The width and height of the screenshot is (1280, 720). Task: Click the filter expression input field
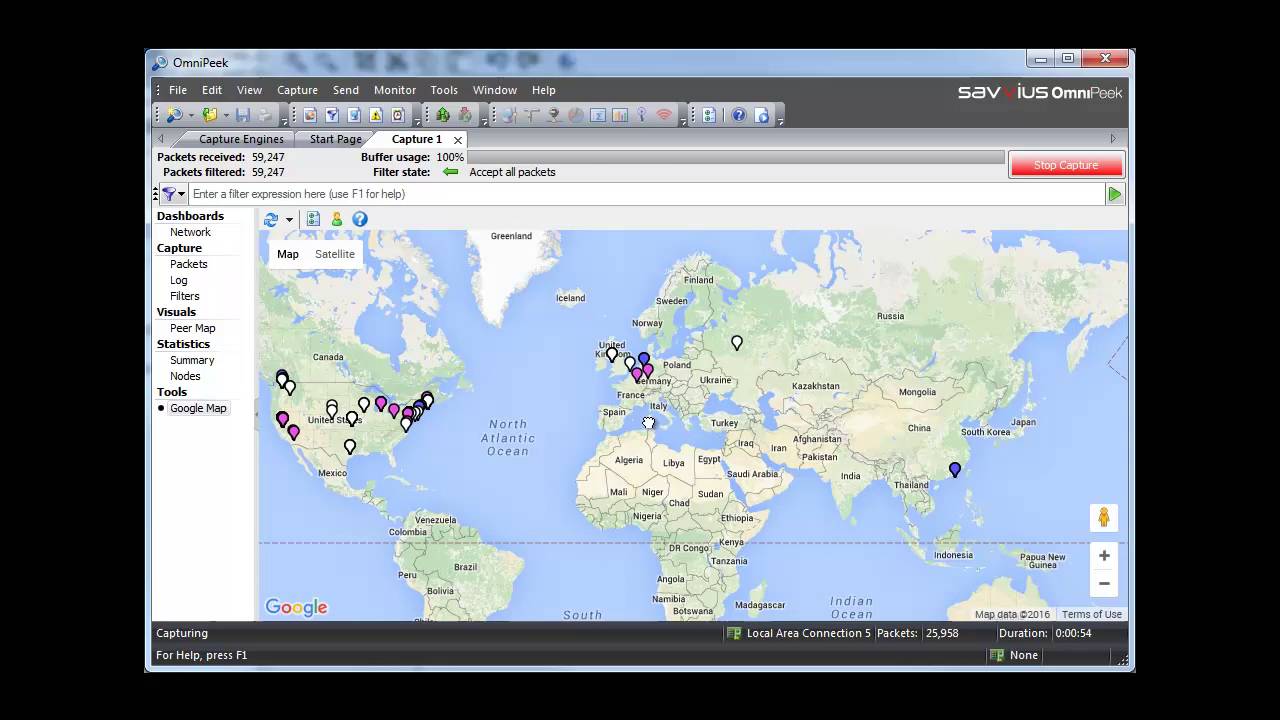[646, 194]
